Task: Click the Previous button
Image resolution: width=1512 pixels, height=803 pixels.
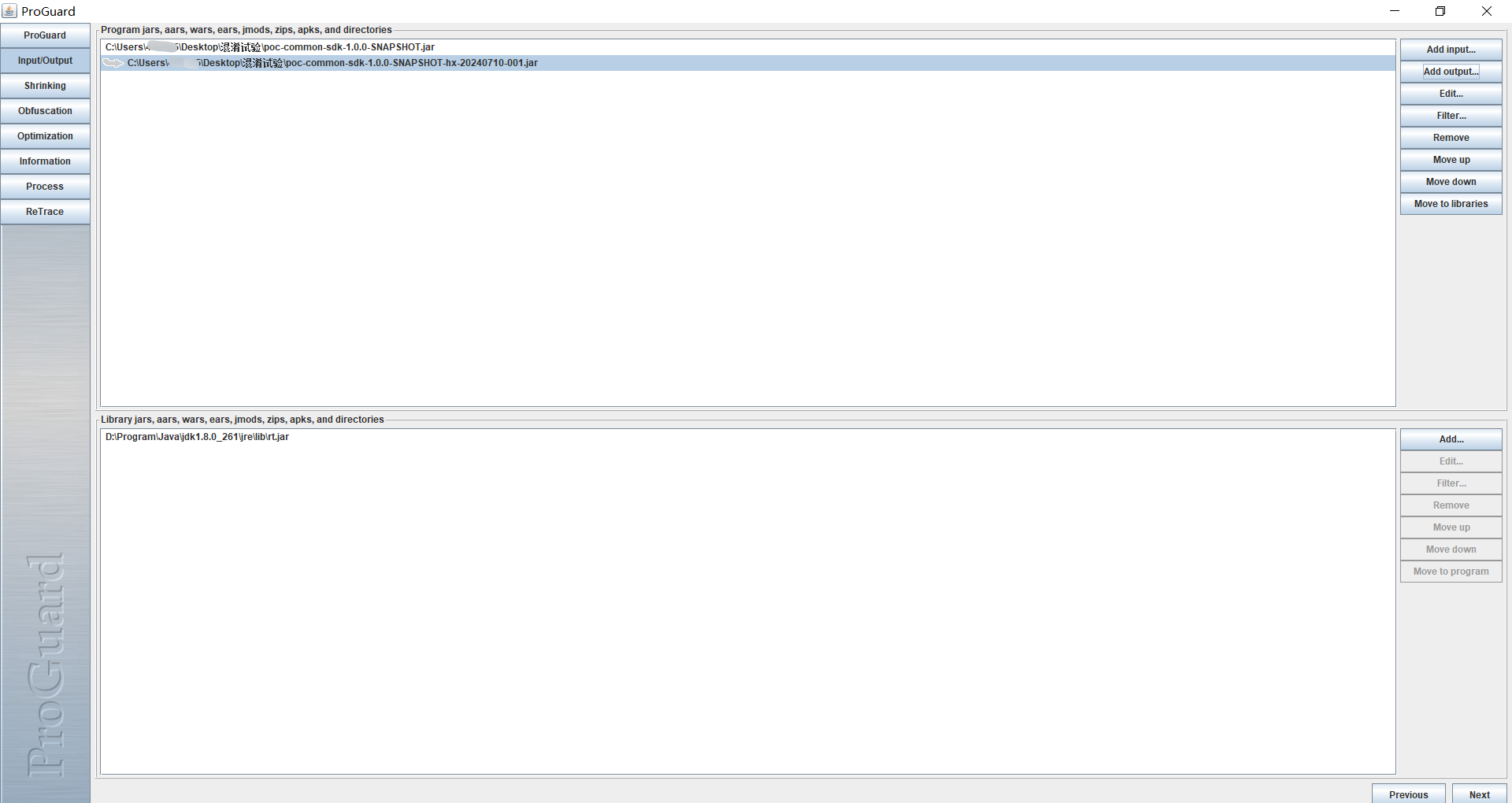Action: pyautogui.click(x=1408, y=794)
